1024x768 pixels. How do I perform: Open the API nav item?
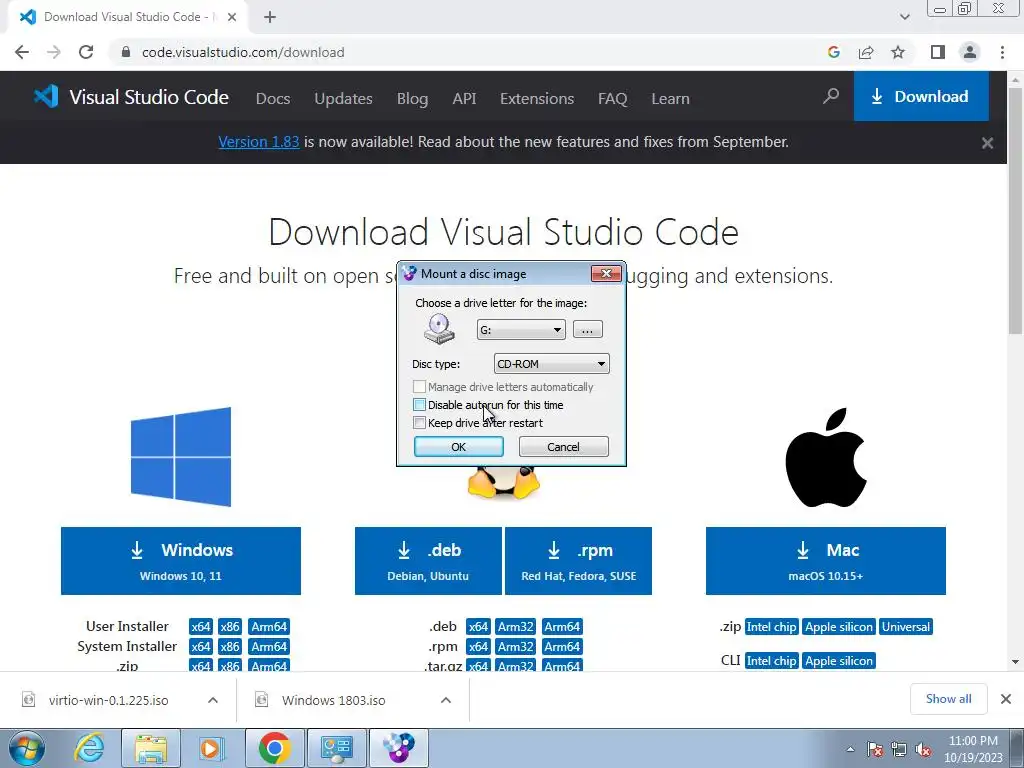pos(464,99)
